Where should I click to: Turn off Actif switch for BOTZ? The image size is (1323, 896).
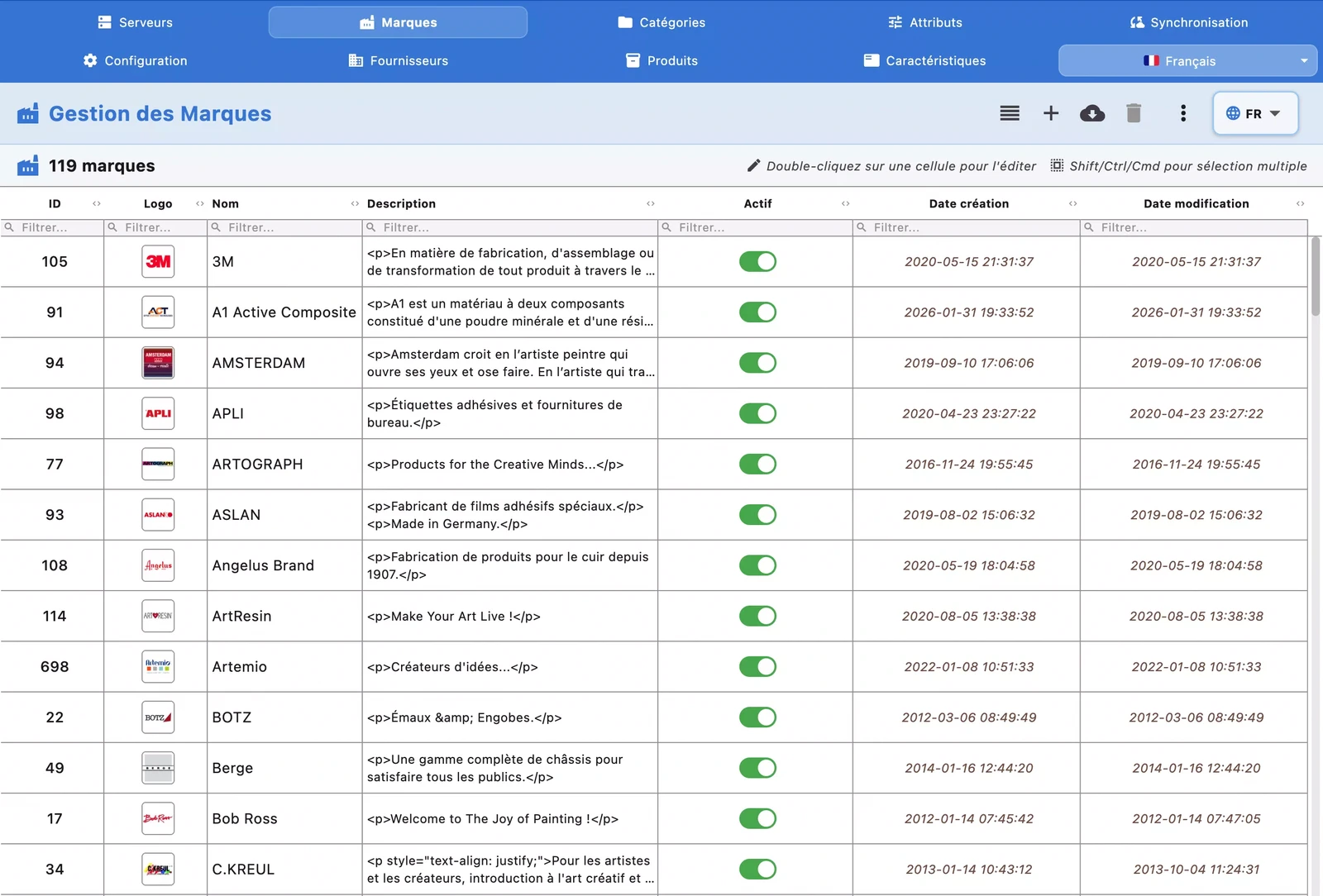[757, 717]
